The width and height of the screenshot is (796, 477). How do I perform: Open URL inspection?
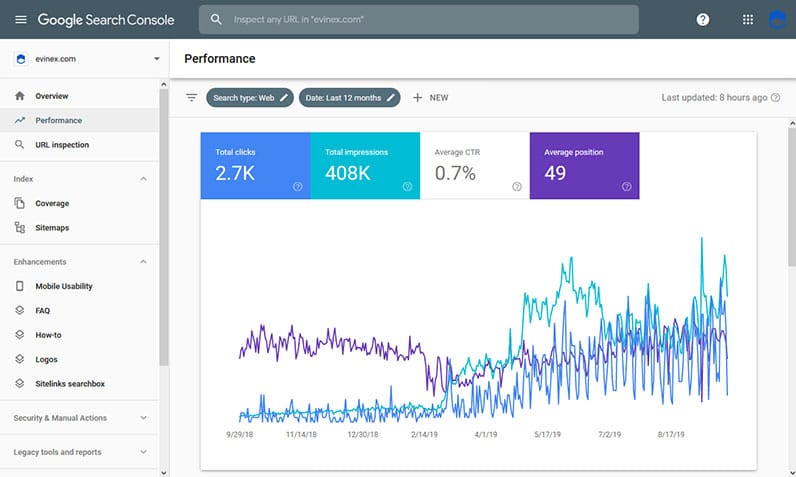click(79, 145)
